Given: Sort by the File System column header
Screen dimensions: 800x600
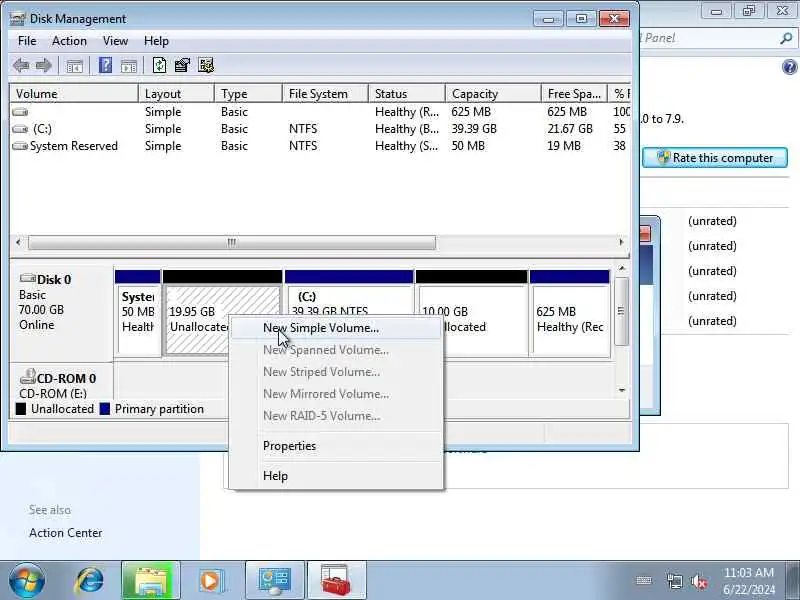Looking at the screenshot, I should pos(325,94).
